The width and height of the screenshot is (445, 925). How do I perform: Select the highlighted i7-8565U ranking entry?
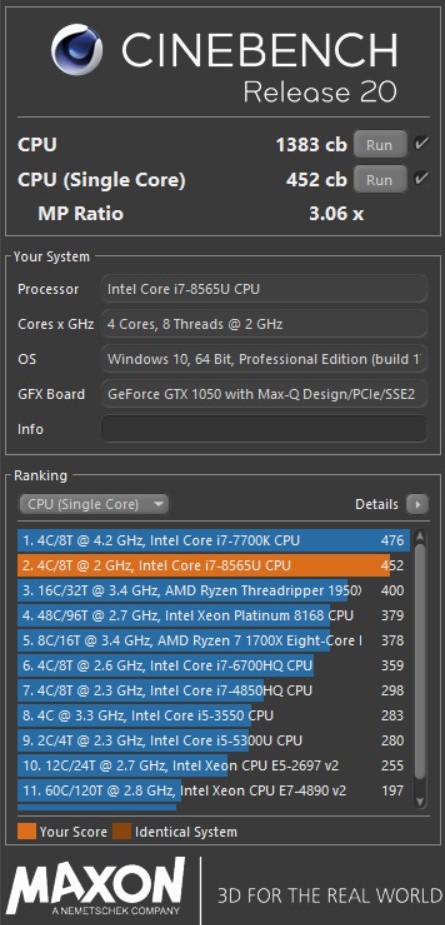click(x=214, y=565)
